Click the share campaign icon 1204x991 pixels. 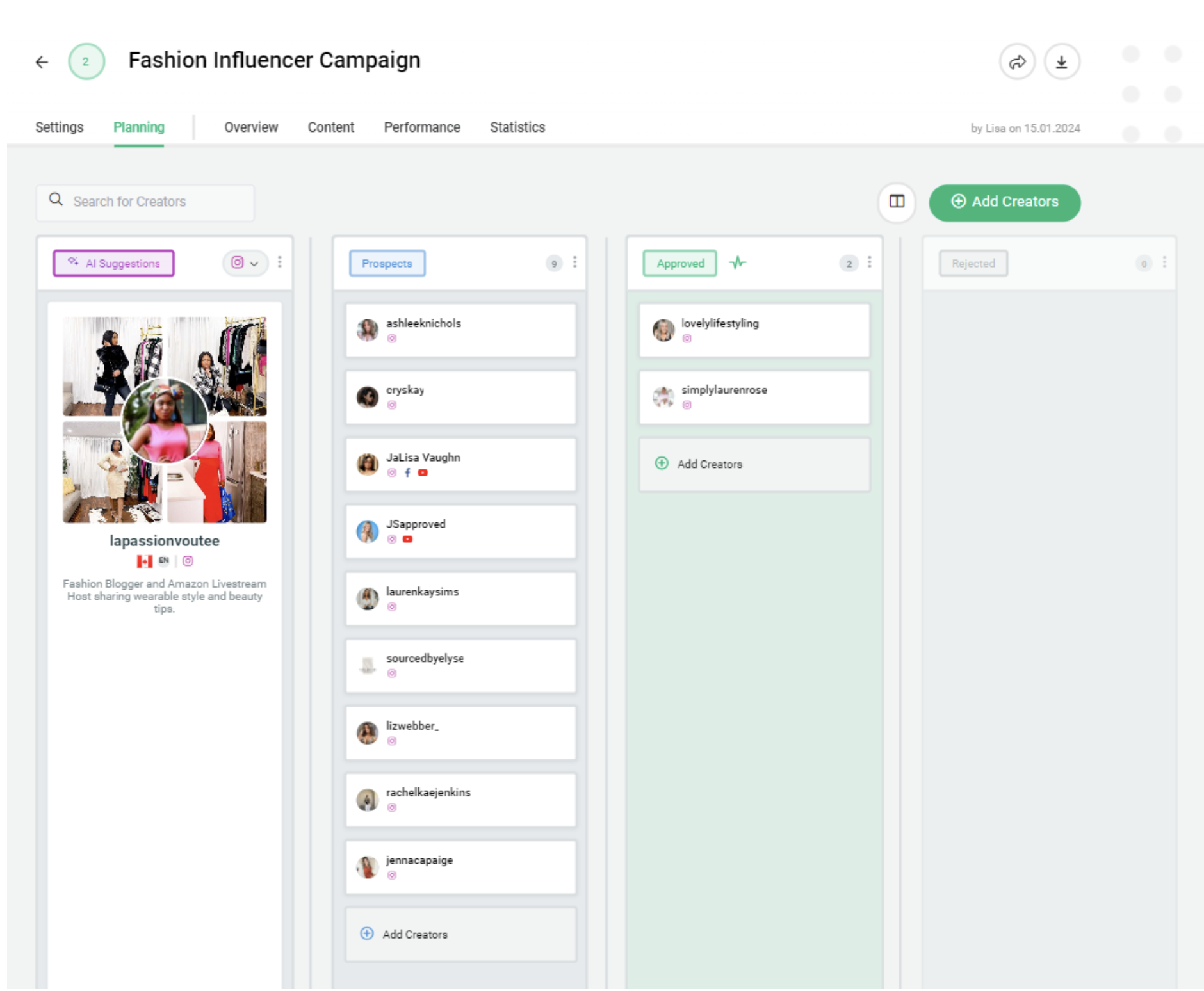click(1018, 61)
